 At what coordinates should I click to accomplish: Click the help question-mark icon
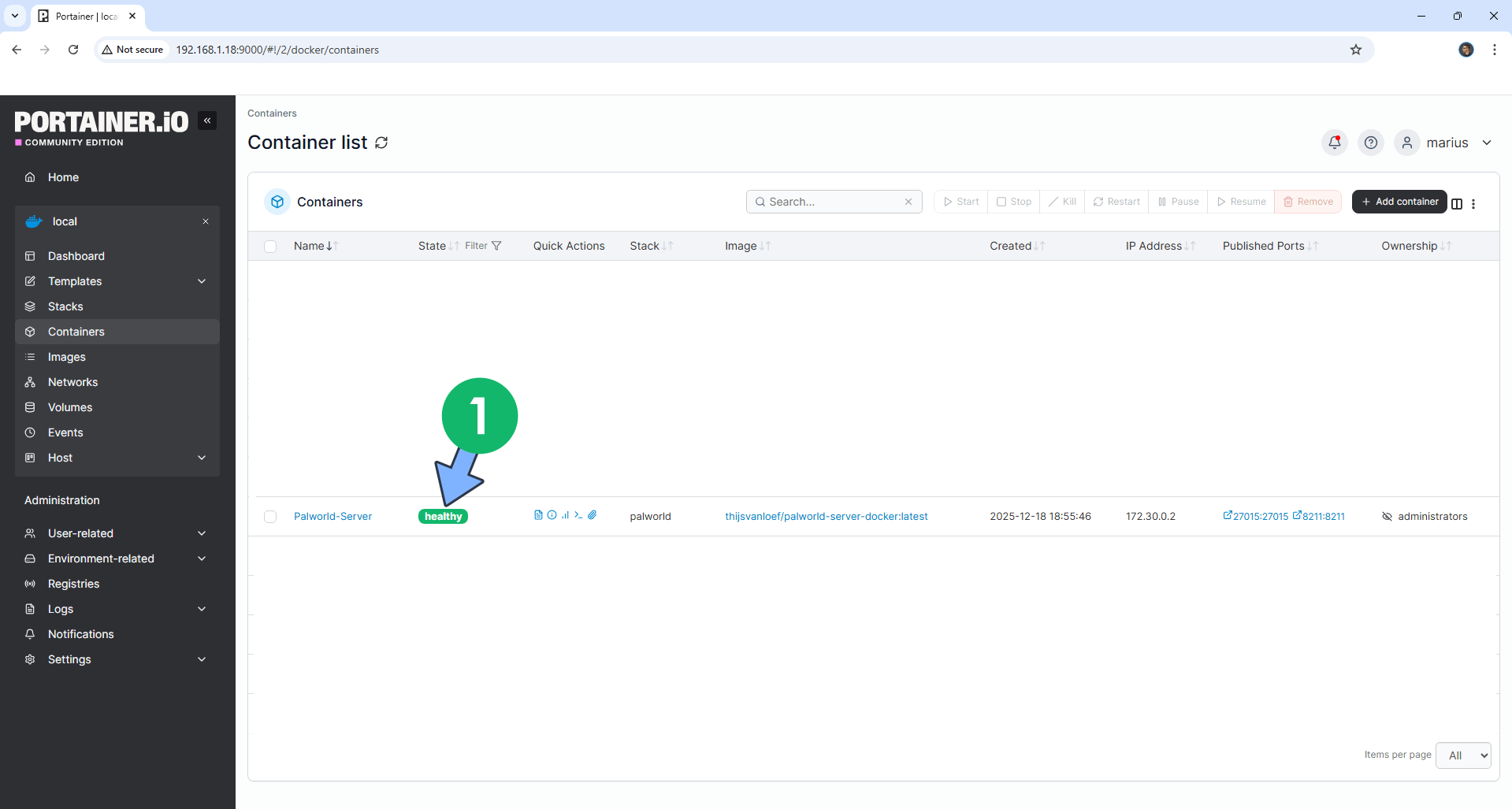point(1371,143)
